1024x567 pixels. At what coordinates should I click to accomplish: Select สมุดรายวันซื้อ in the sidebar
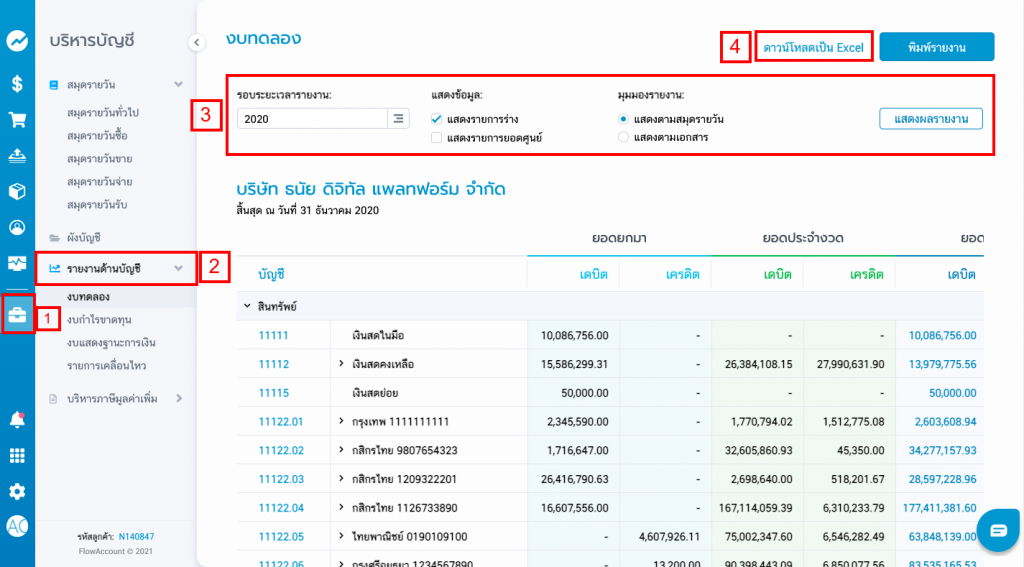(97, 135)
